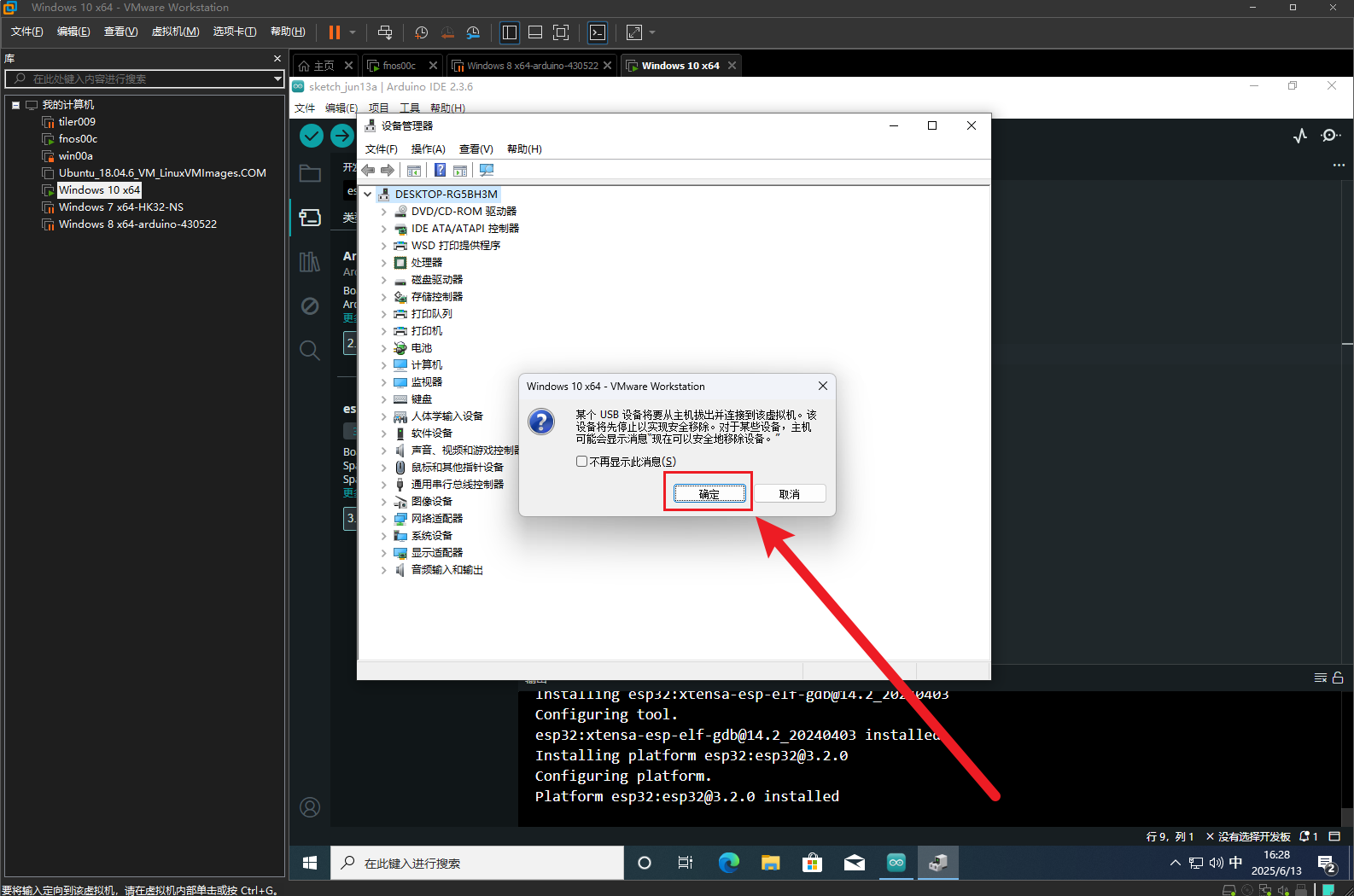Check the '不再显示此消息' checkbox
Image resolution: width=1354 pixels, height=896 pixels.
point(581,461)
